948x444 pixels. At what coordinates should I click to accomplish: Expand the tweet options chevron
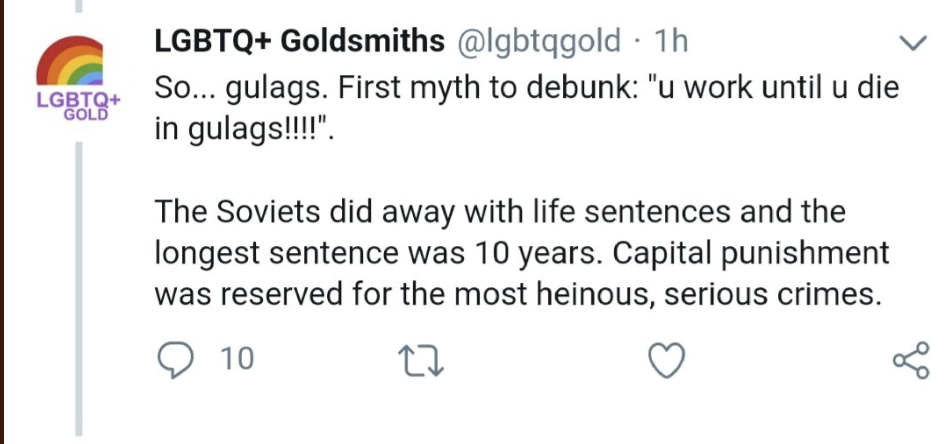click(x=912, y=43)
